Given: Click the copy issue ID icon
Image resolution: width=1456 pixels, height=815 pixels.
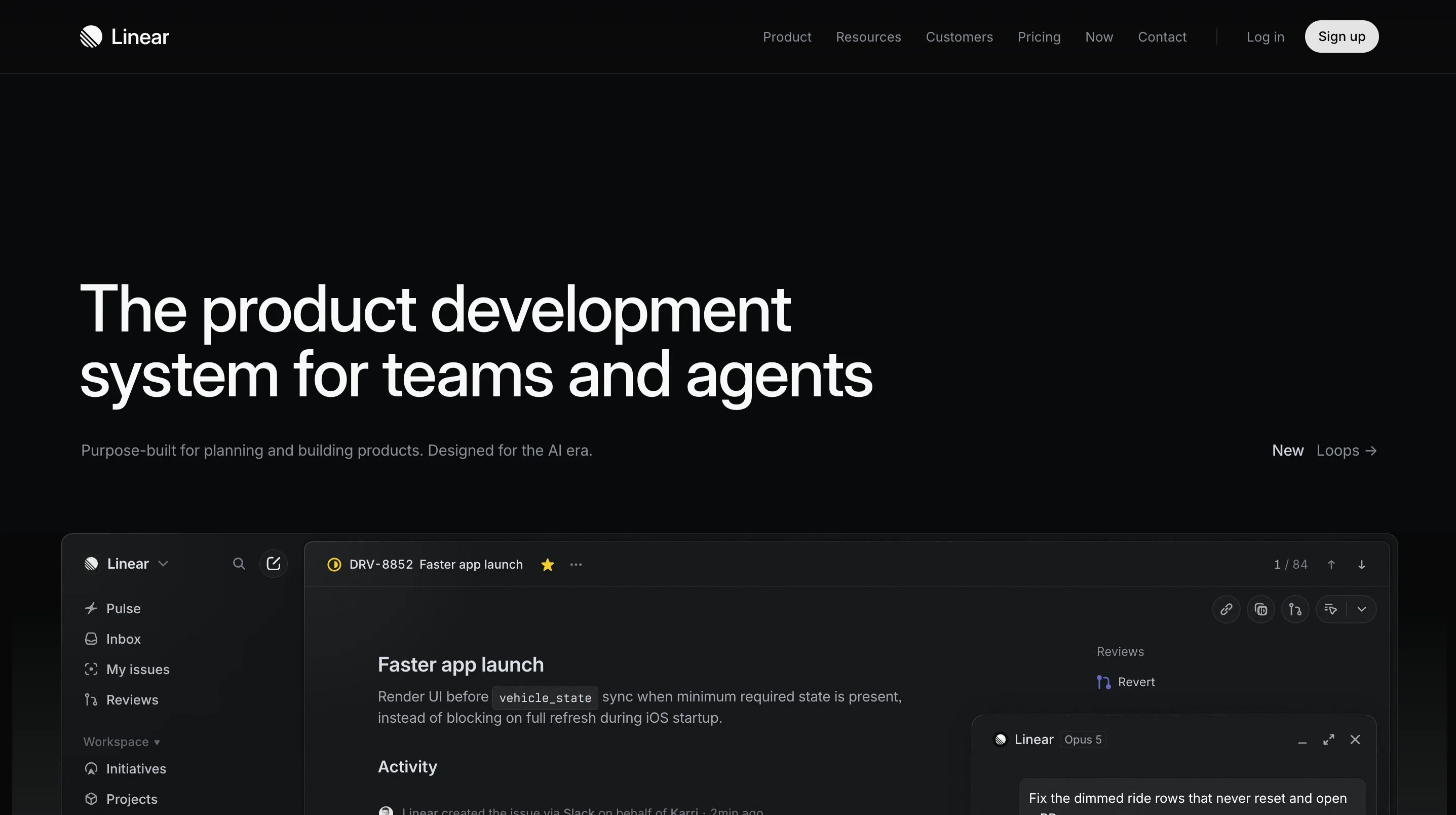Looking at the screenshot, I should point(1260,609).
